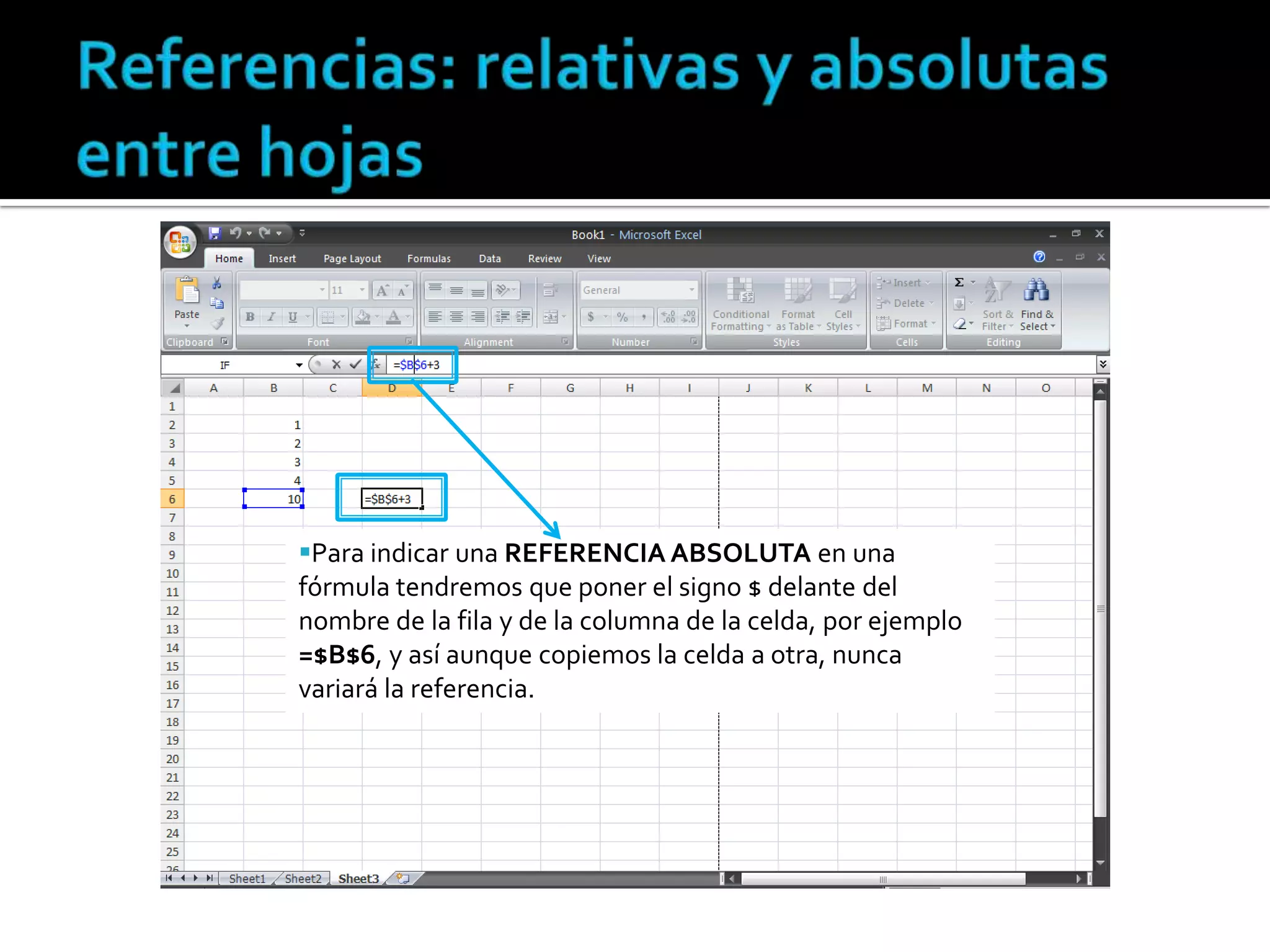Click the Enter checkmark in formula bar
Image resolution: width=1270 pixels, height=952 pixels.
[355, 364]
